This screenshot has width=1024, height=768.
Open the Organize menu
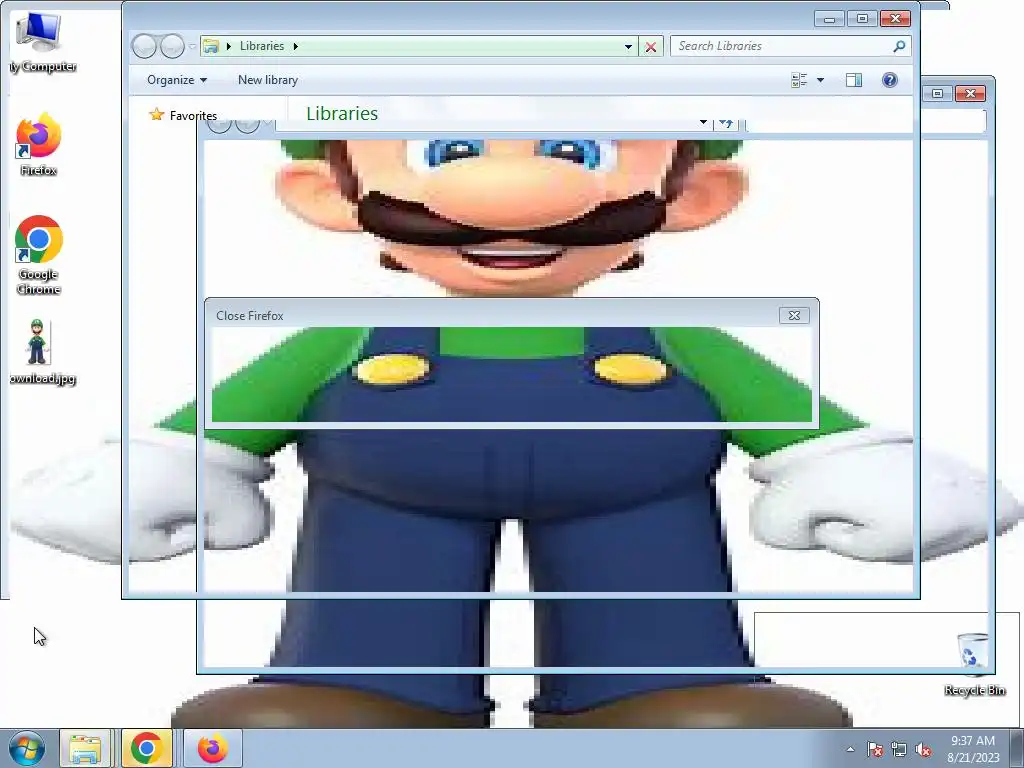pyautogui.click(x=177, y=80)
